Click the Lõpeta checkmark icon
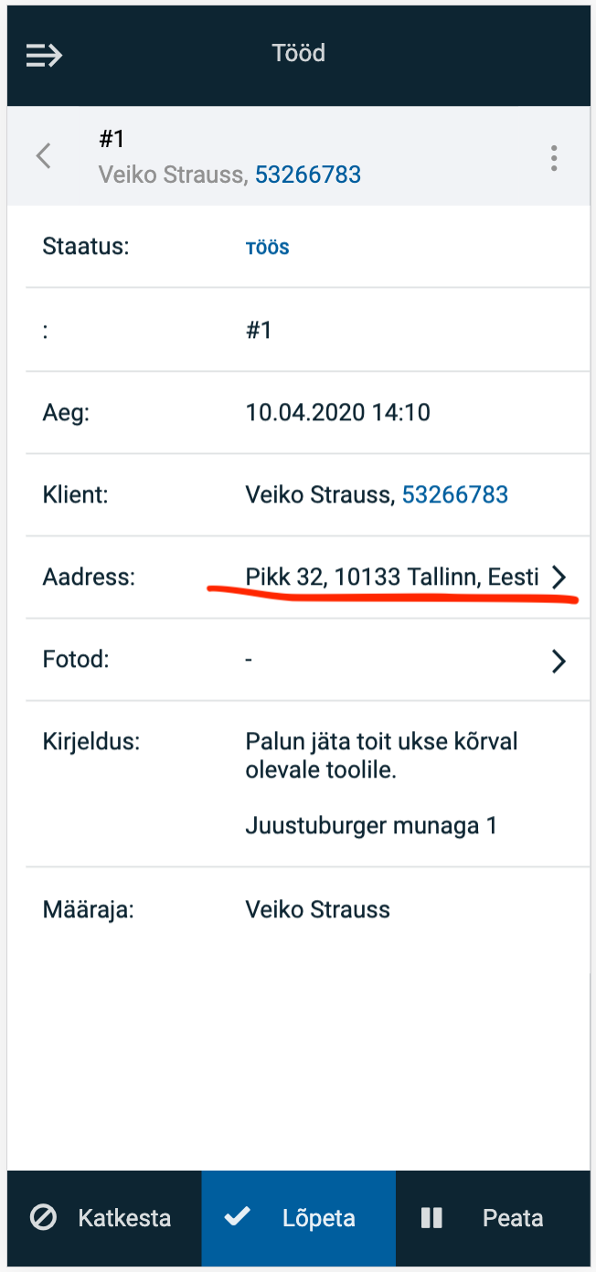This screenshot has height=1272, width=596. pos(237,1218)
